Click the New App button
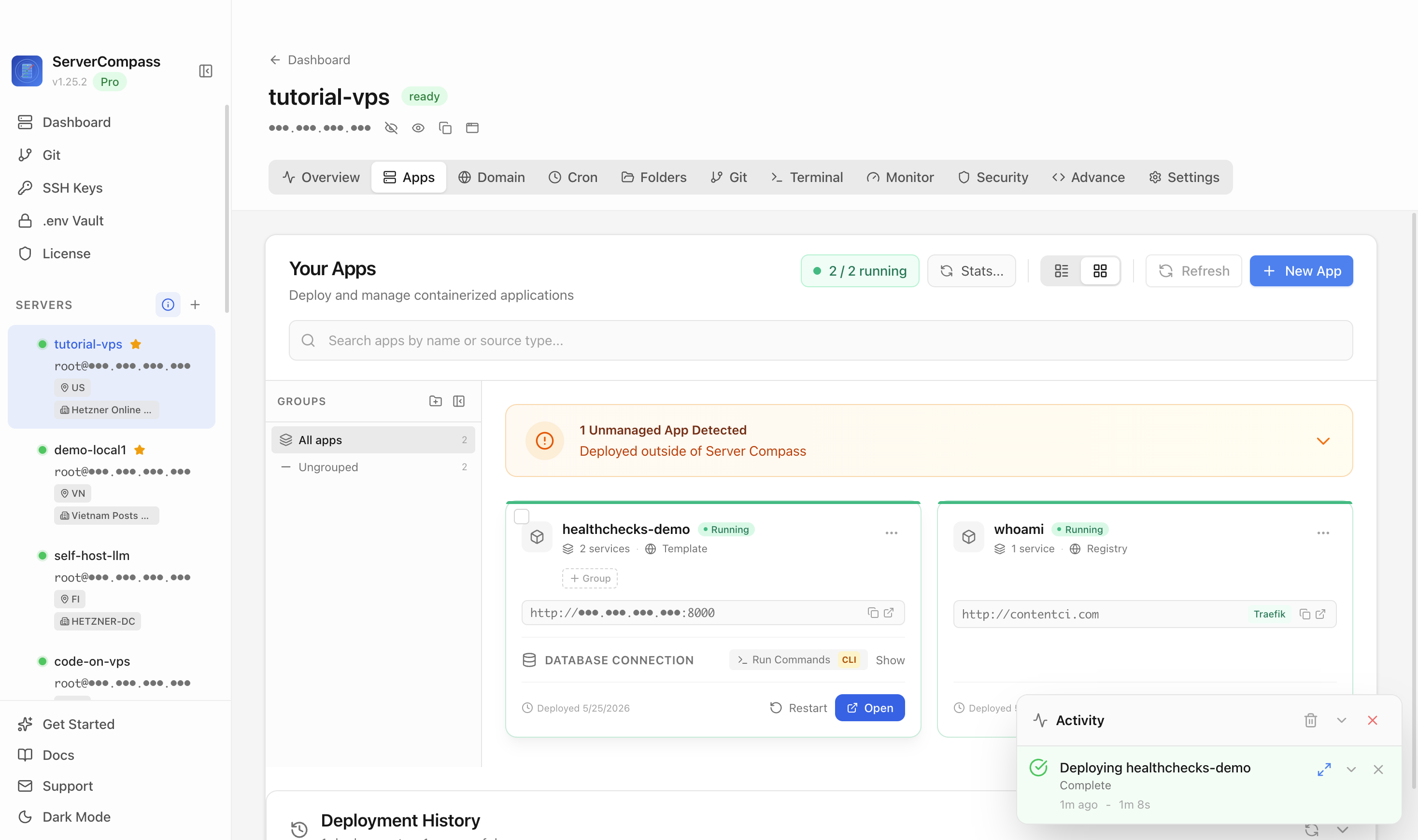Image resolution: width=1418 pixels, height=840 pixels. (x=1301, y=271)
